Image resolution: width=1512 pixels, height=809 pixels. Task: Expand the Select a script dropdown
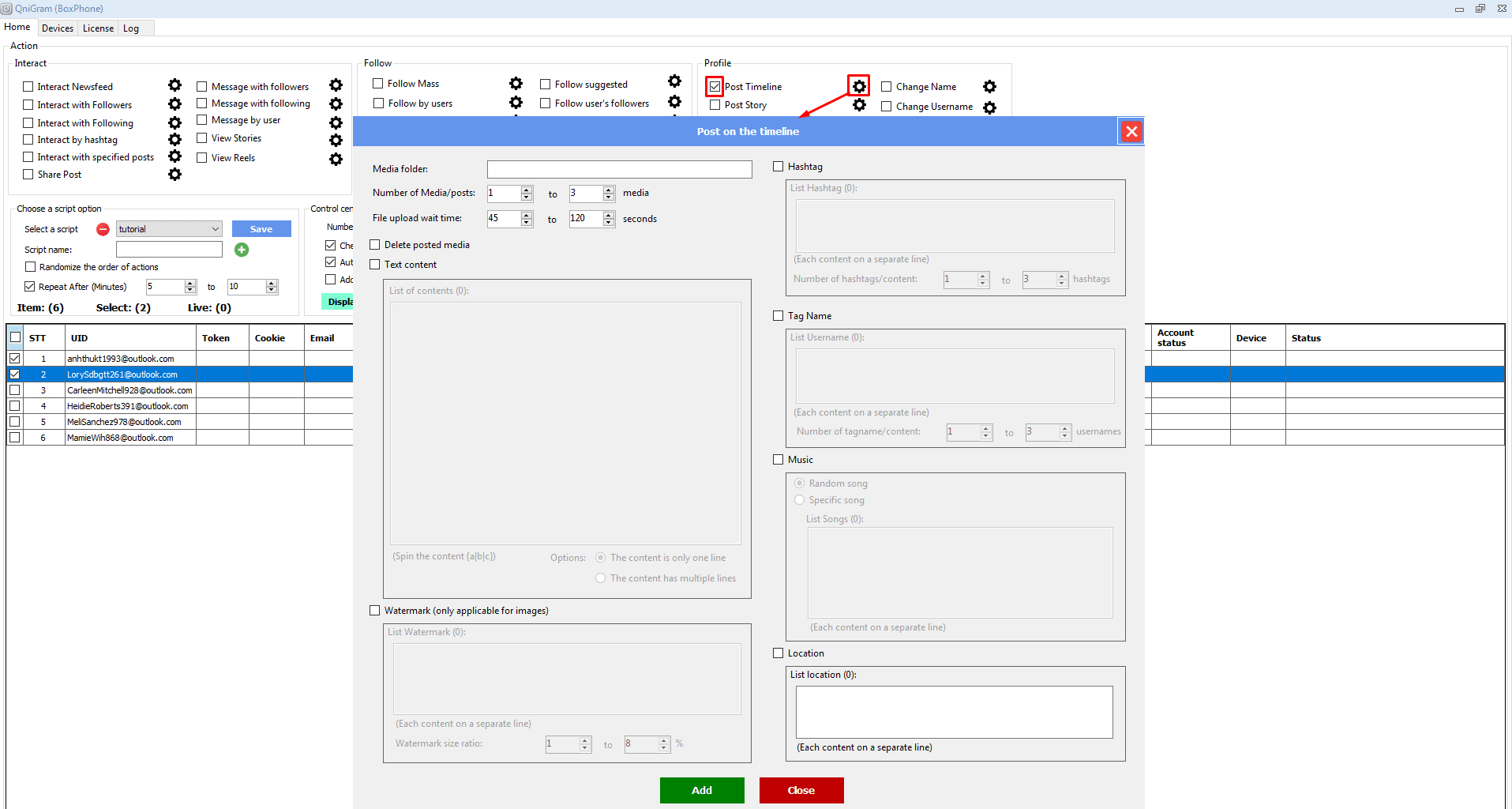tap(215, 229)
